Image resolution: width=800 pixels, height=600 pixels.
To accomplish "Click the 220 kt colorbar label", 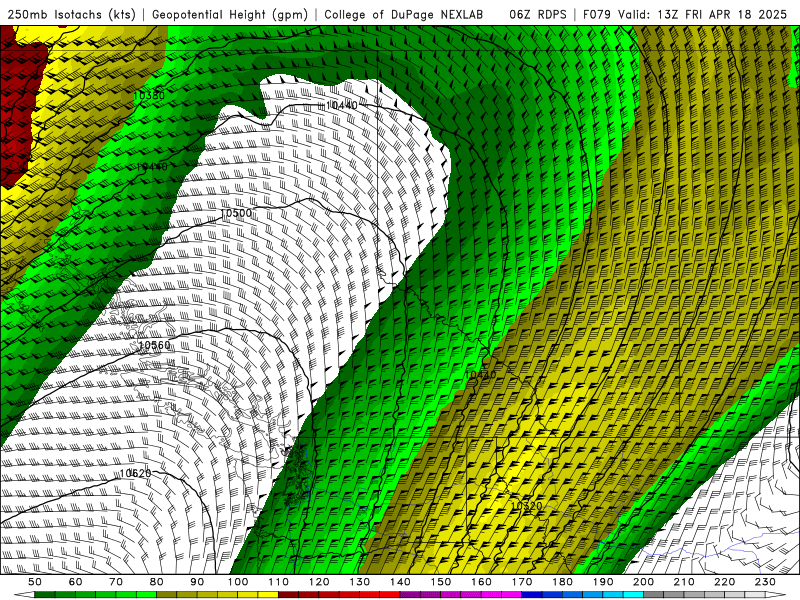I will point(725,582).
